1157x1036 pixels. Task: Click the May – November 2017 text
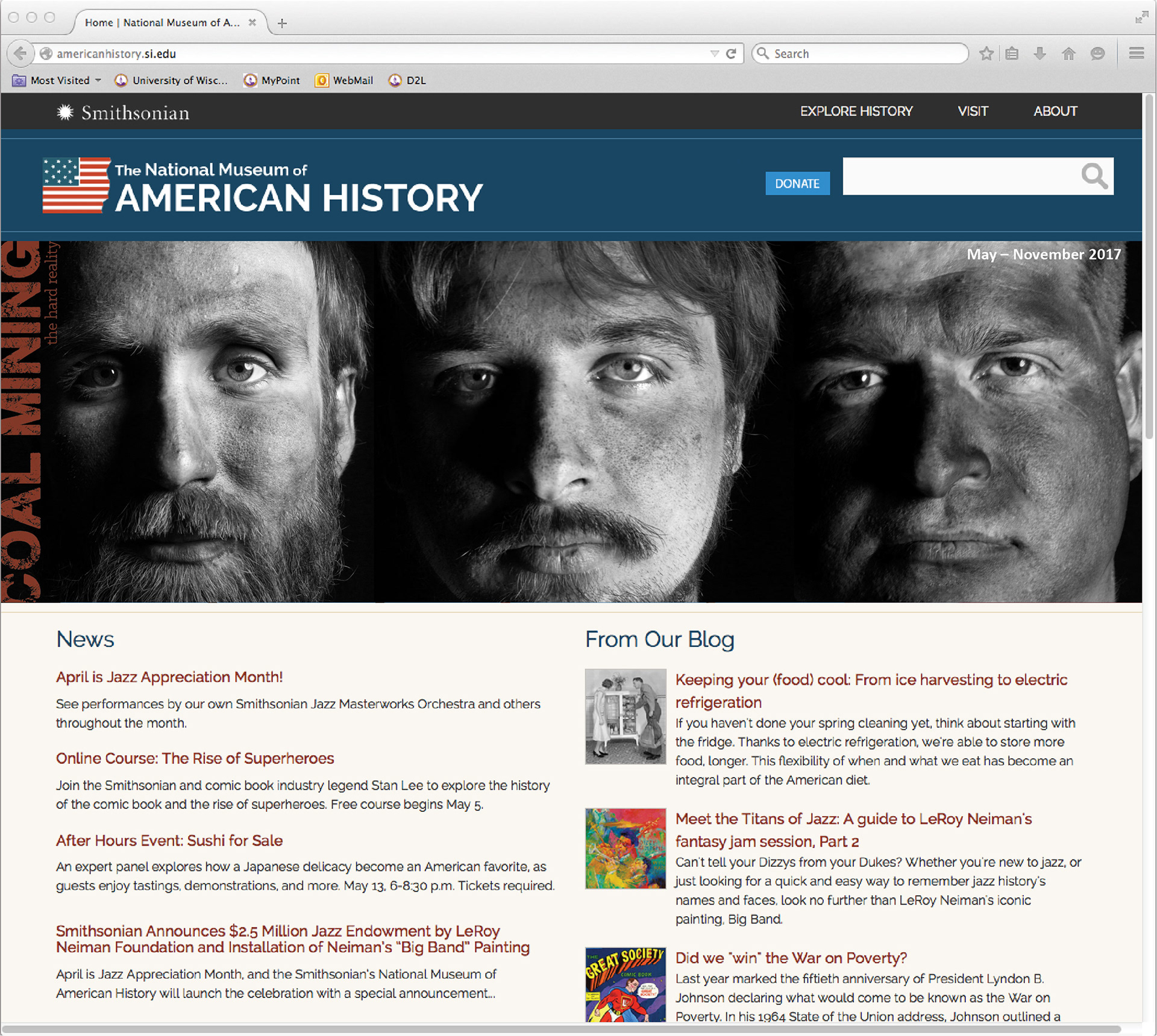click(x=1044, y=254)
